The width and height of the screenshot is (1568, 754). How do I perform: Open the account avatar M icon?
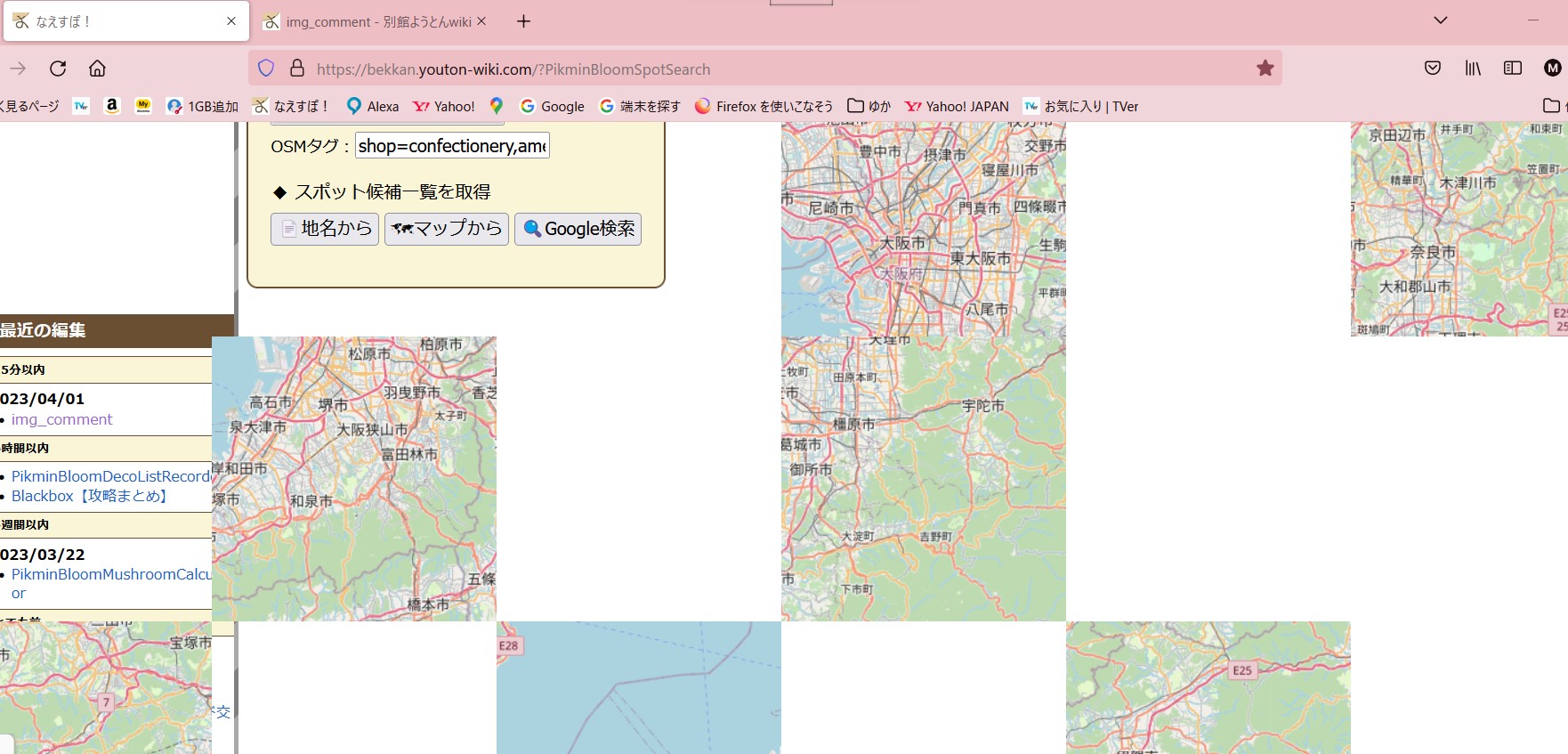pyautogui.click(x=1552, y=69)
